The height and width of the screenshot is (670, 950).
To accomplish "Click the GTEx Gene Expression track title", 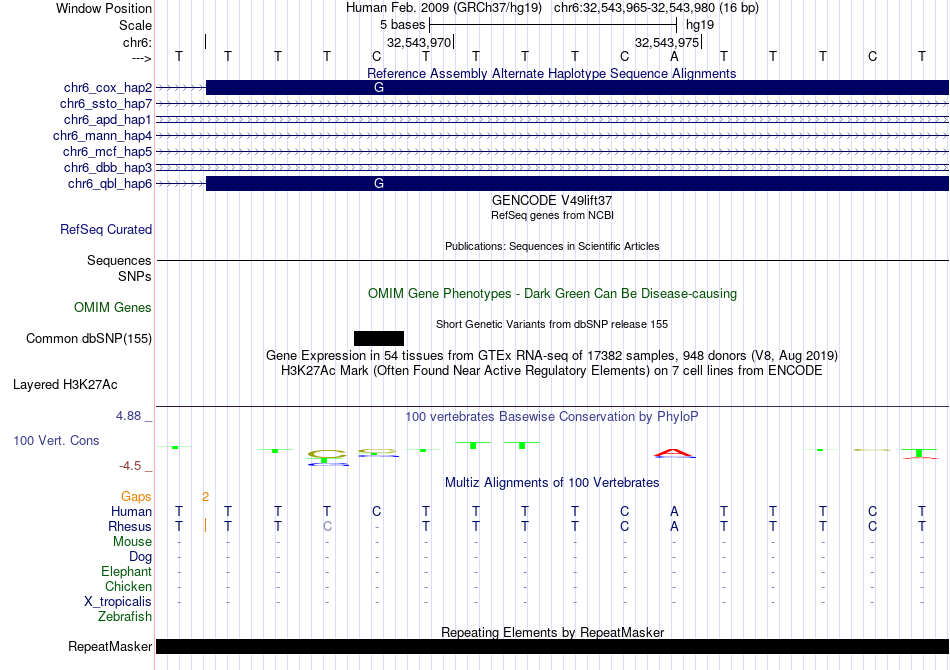I will pos(552,356).
